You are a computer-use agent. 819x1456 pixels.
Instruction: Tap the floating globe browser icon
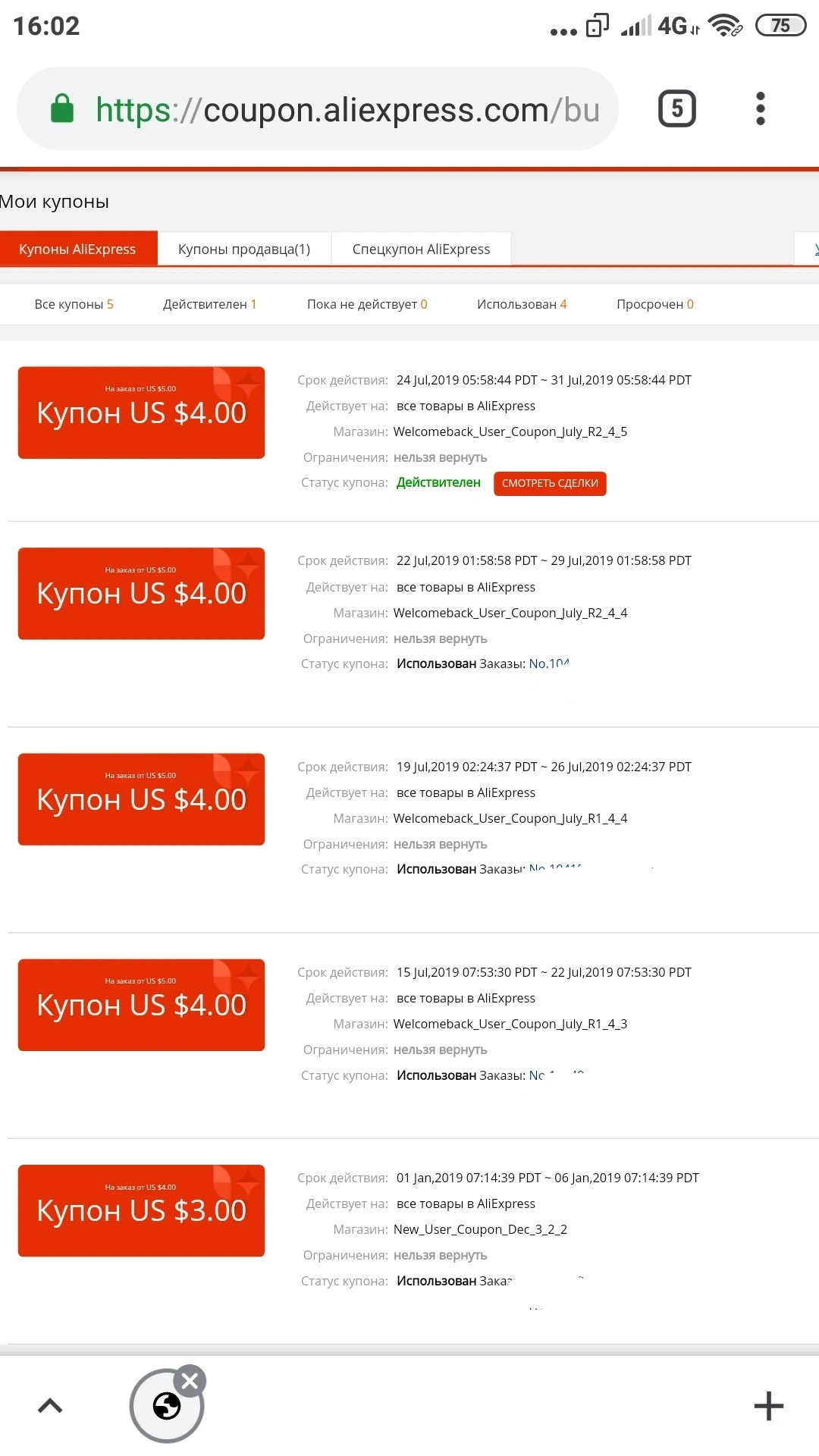167,1406
